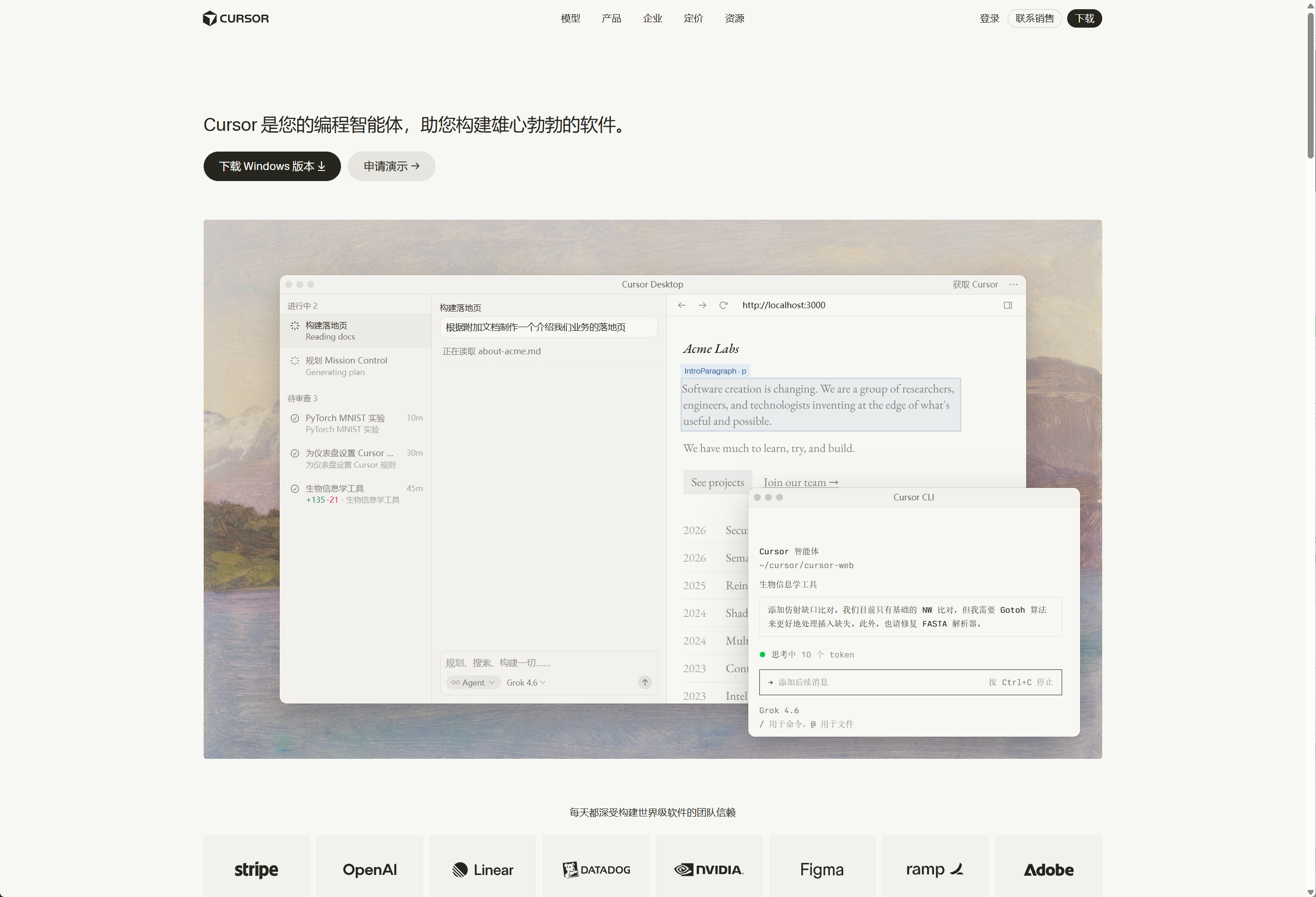This screenshot has width=1316, height=897.
Task: Click the check icon beside 生物信息学工具 45m
Action: 295,489
